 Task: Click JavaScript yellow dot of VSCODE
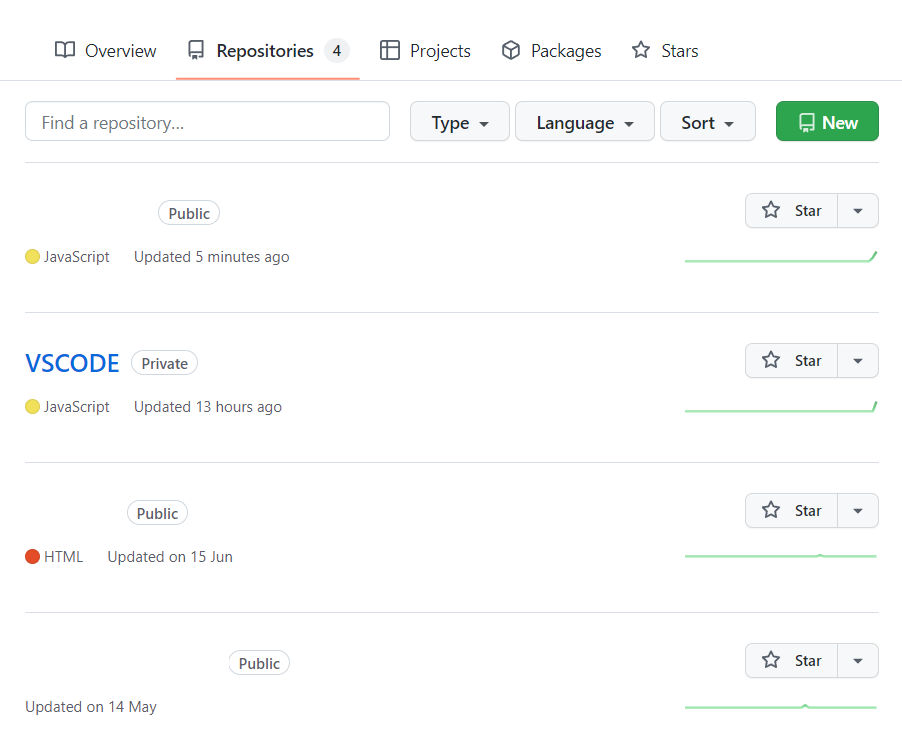[x=32, y=407]
